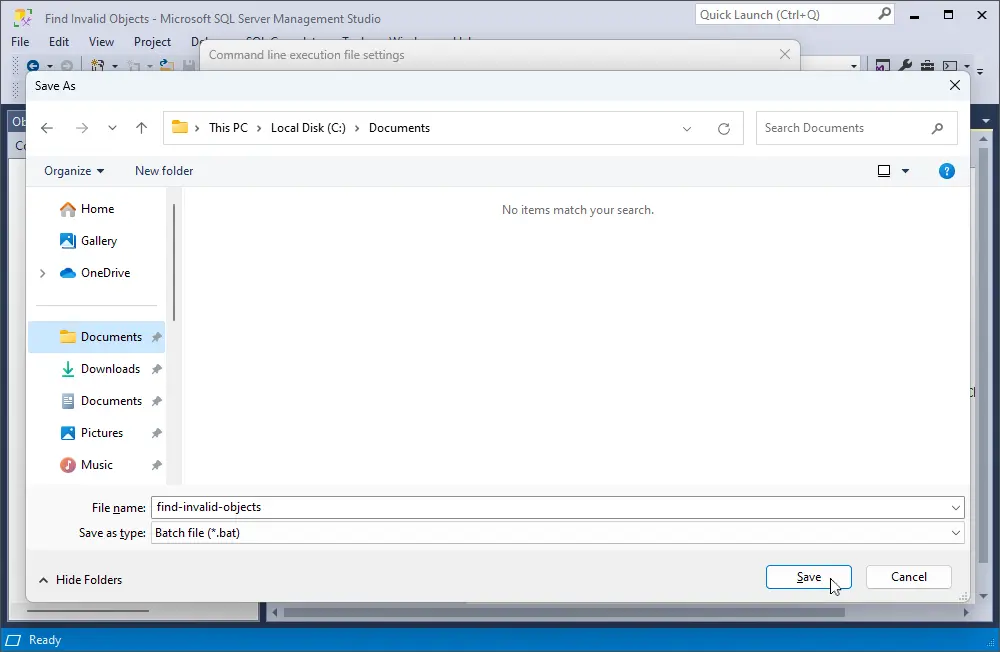Screen dimensions: 1000x652
Task: Click the search magnifier in Search Documents
Action: click(x=937, y=128)
